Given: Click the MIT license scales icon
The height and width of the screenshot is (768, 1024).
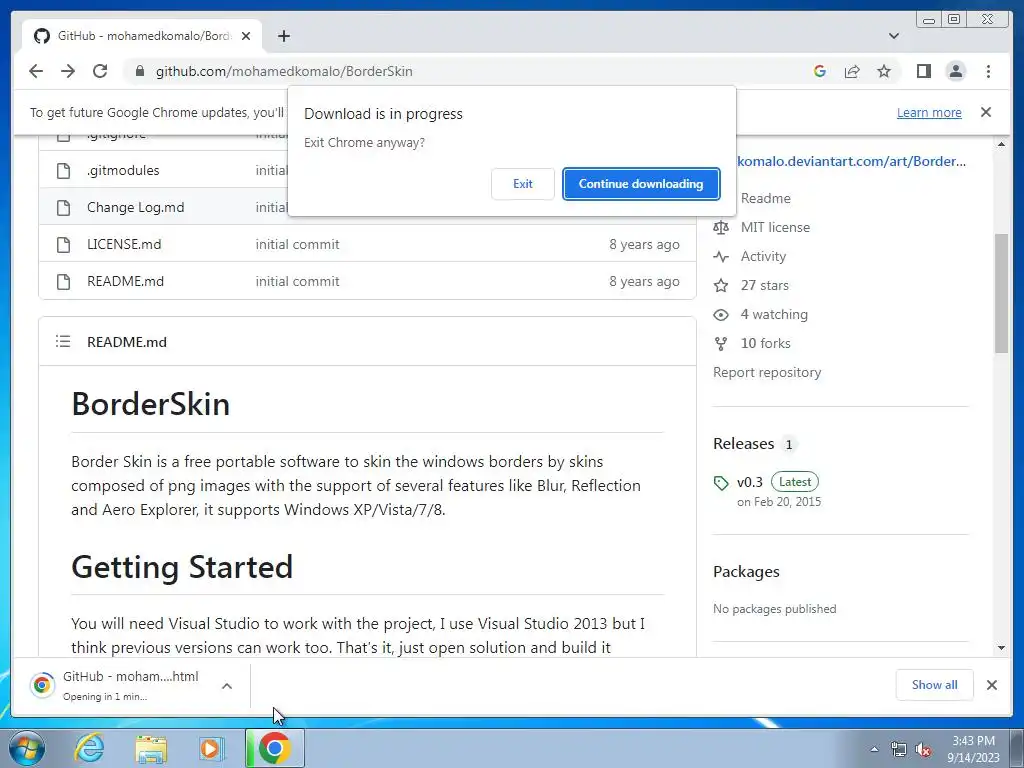Looking at the screenshot, I should point(721,227).
